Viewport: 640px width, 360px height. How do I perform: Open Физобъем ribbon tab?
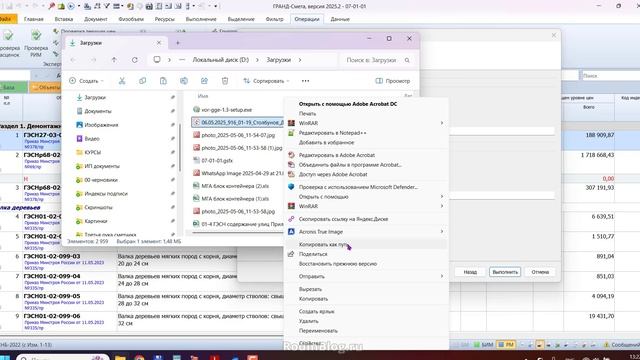tap(131, 19)
